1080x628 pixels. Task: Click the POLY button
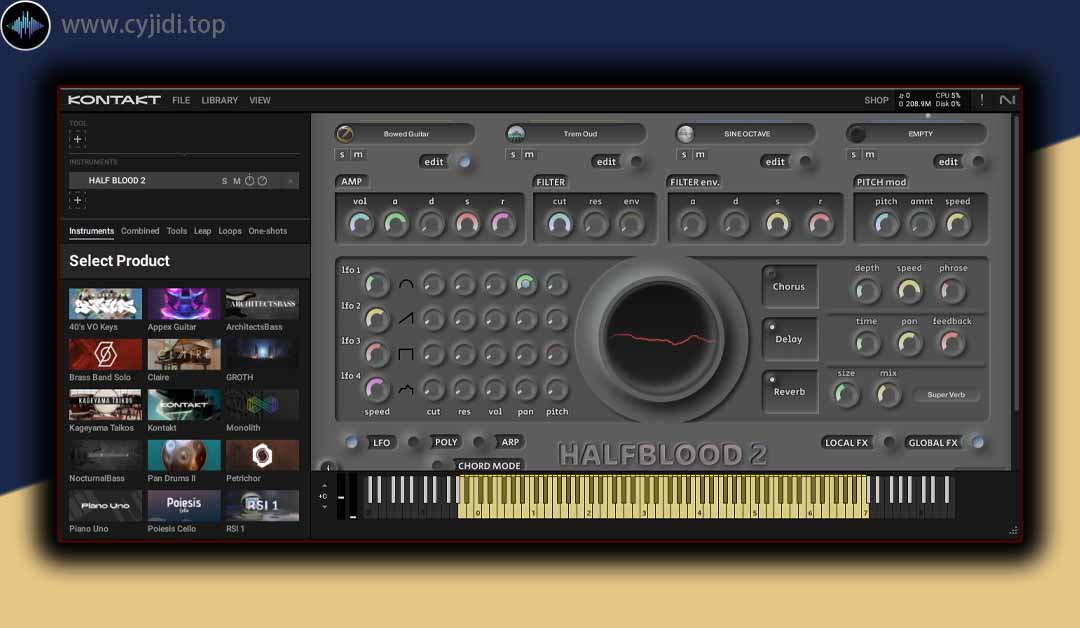(446, 442)
